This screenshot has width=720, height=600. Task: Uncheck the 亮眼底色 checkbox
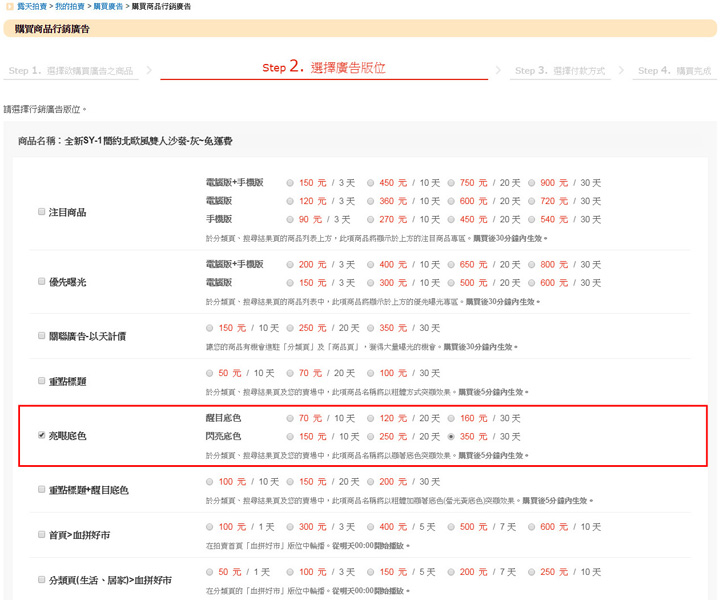pyautogui.click(x=41, y=436)
